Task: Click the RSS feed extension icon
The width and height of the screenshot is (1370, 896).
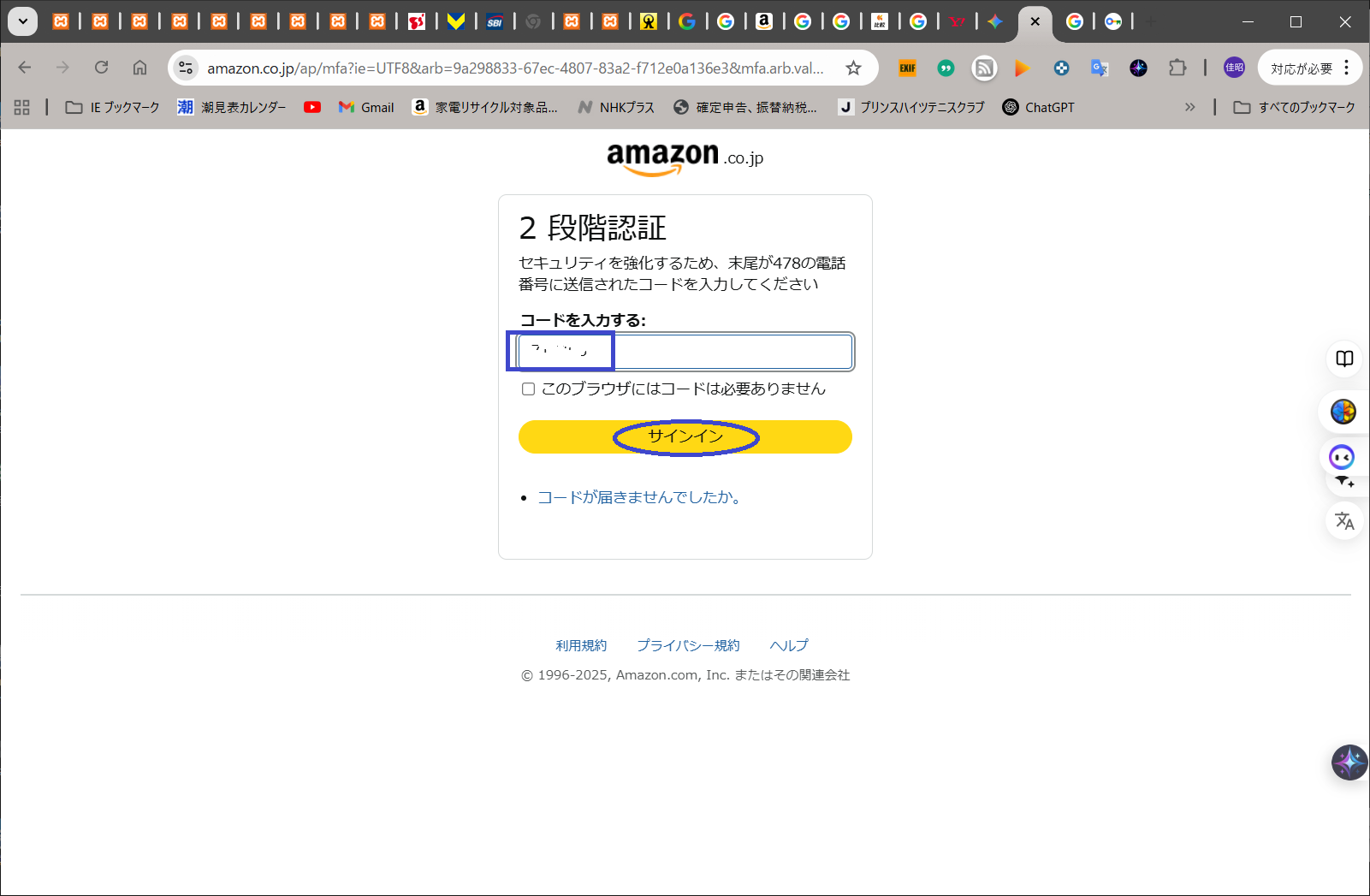Action: click(x=984, y=68)
